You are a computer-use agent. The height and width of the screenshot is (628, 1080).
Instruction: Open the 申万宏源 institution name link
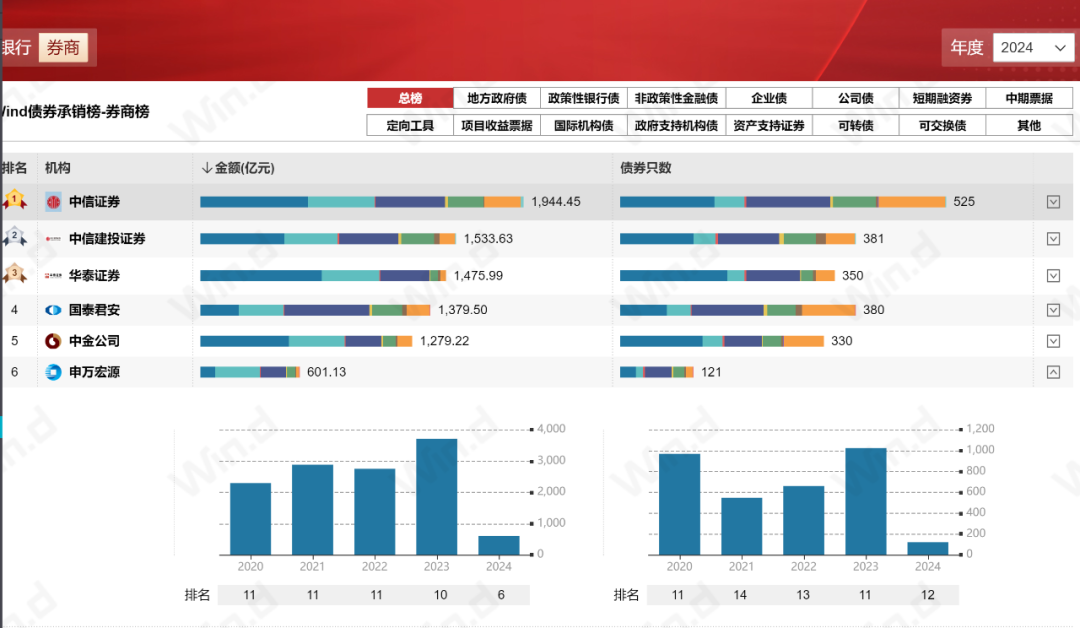pos(94,372)
